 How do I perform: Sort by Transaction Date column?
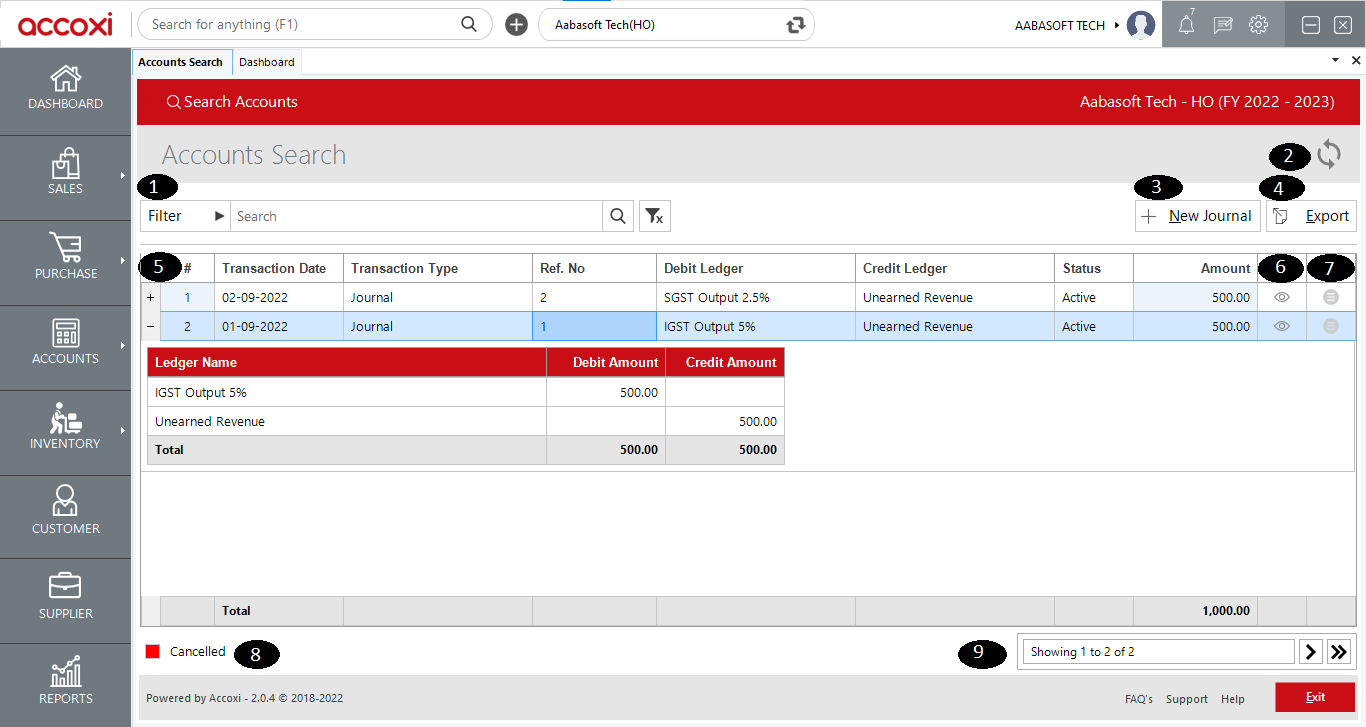point(279,268)
